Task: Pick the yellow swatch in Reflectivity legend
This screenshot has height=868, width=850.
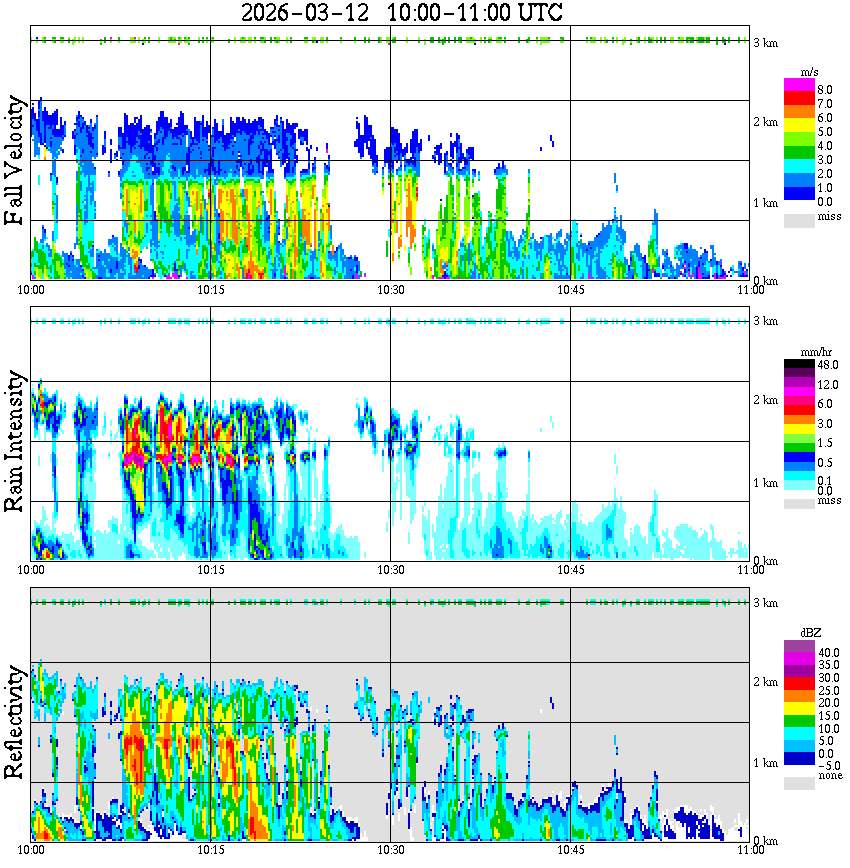Action: click(x=799, y=708)
